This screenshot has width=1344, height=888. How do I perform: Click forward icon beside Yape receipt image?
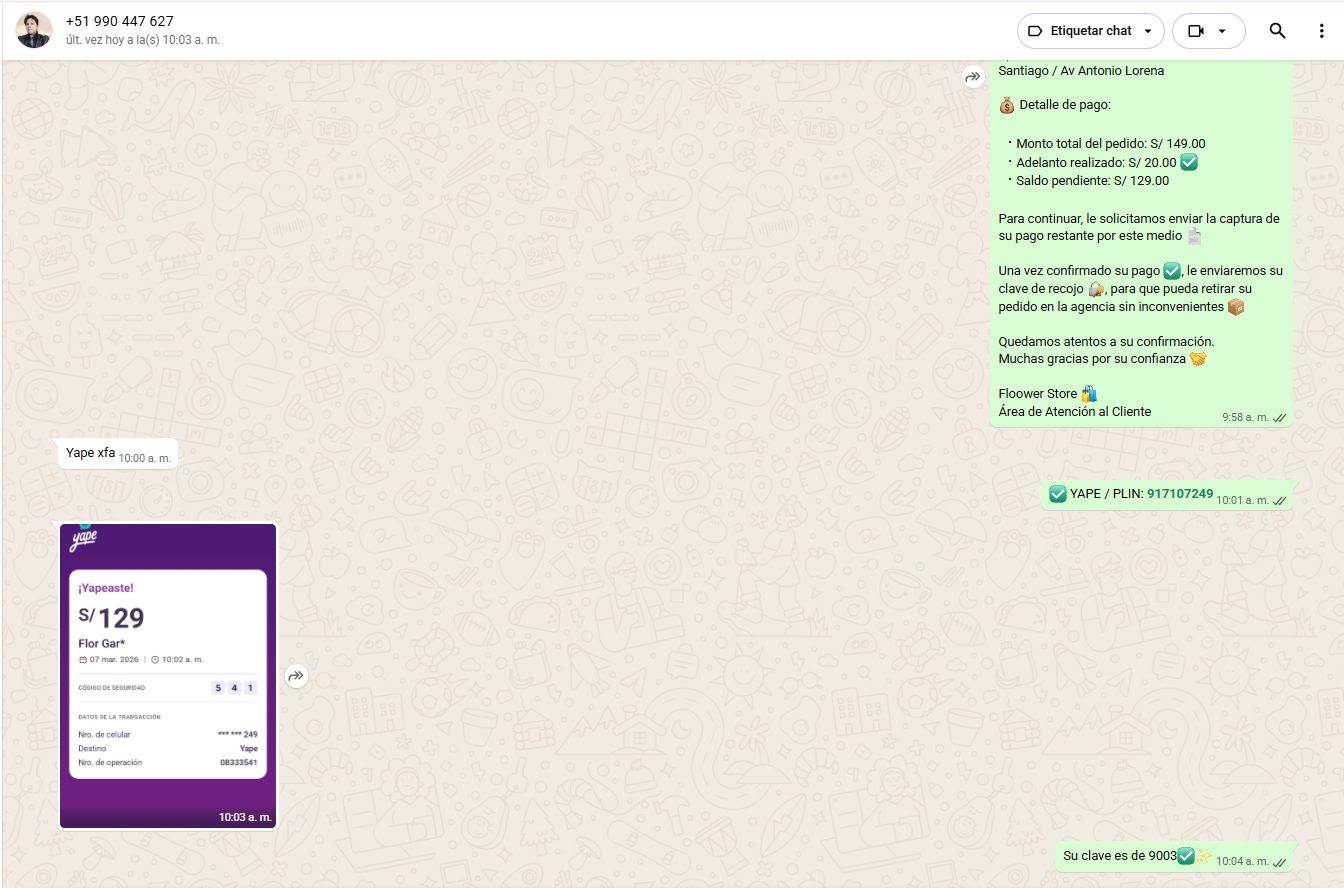pos(295,676)
